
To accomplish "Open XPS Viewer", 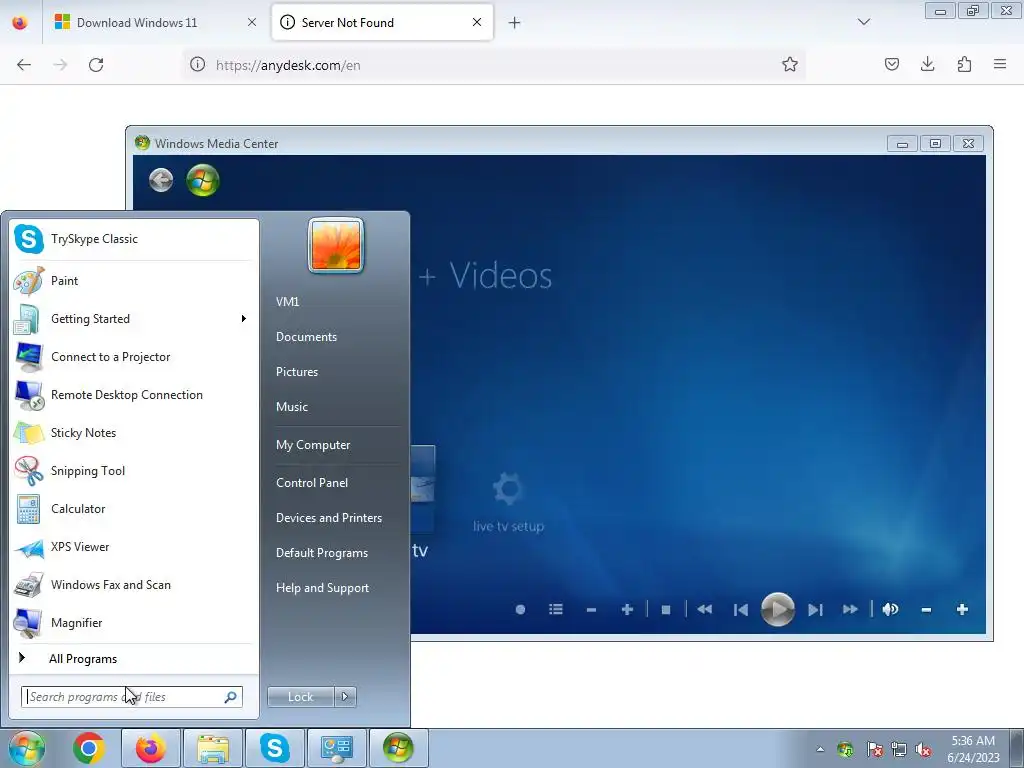I will pyautogui.click(x=133, y=547).
